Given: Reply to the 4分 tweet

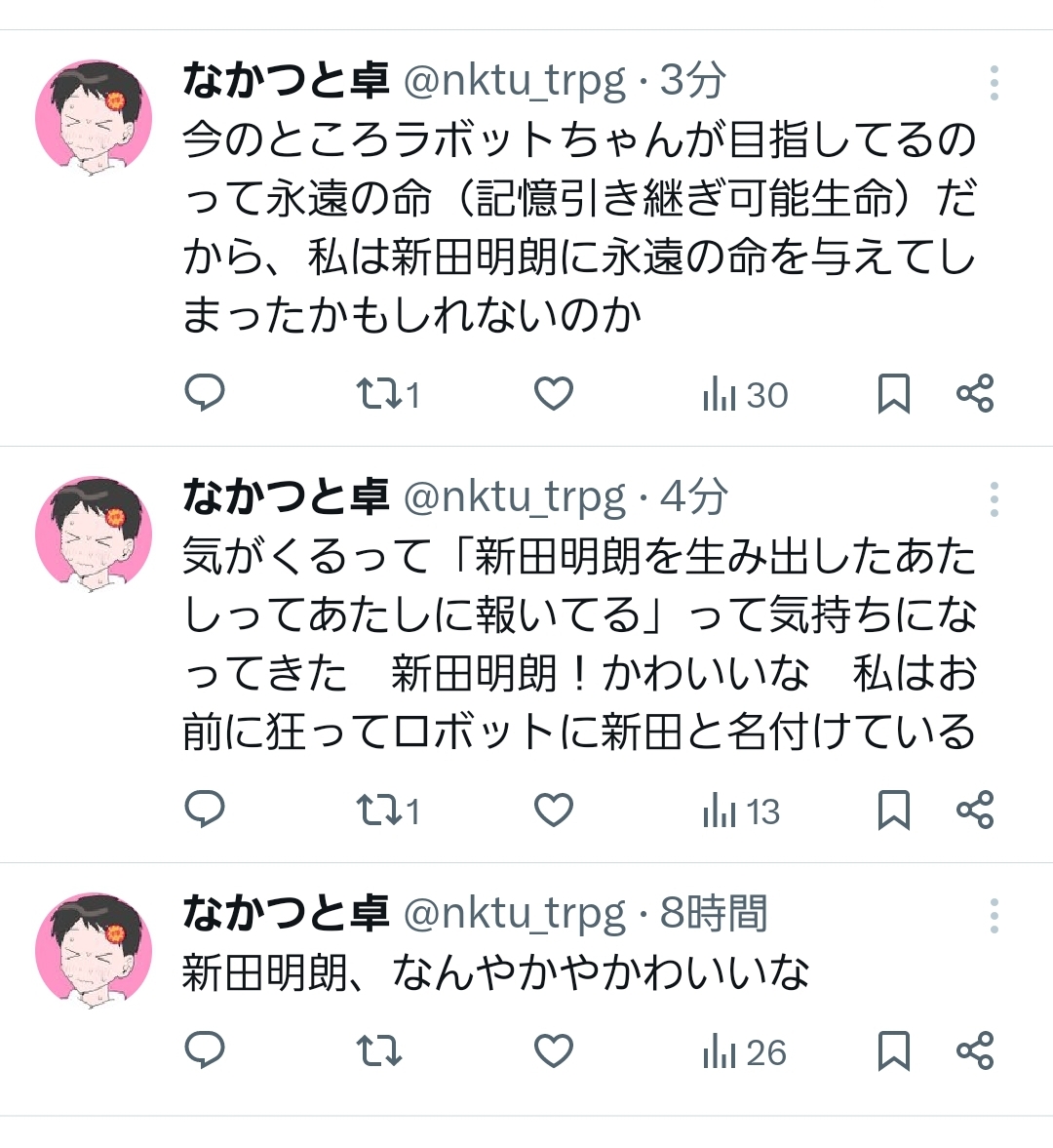Looking at the screenshot, I should 205,810.
